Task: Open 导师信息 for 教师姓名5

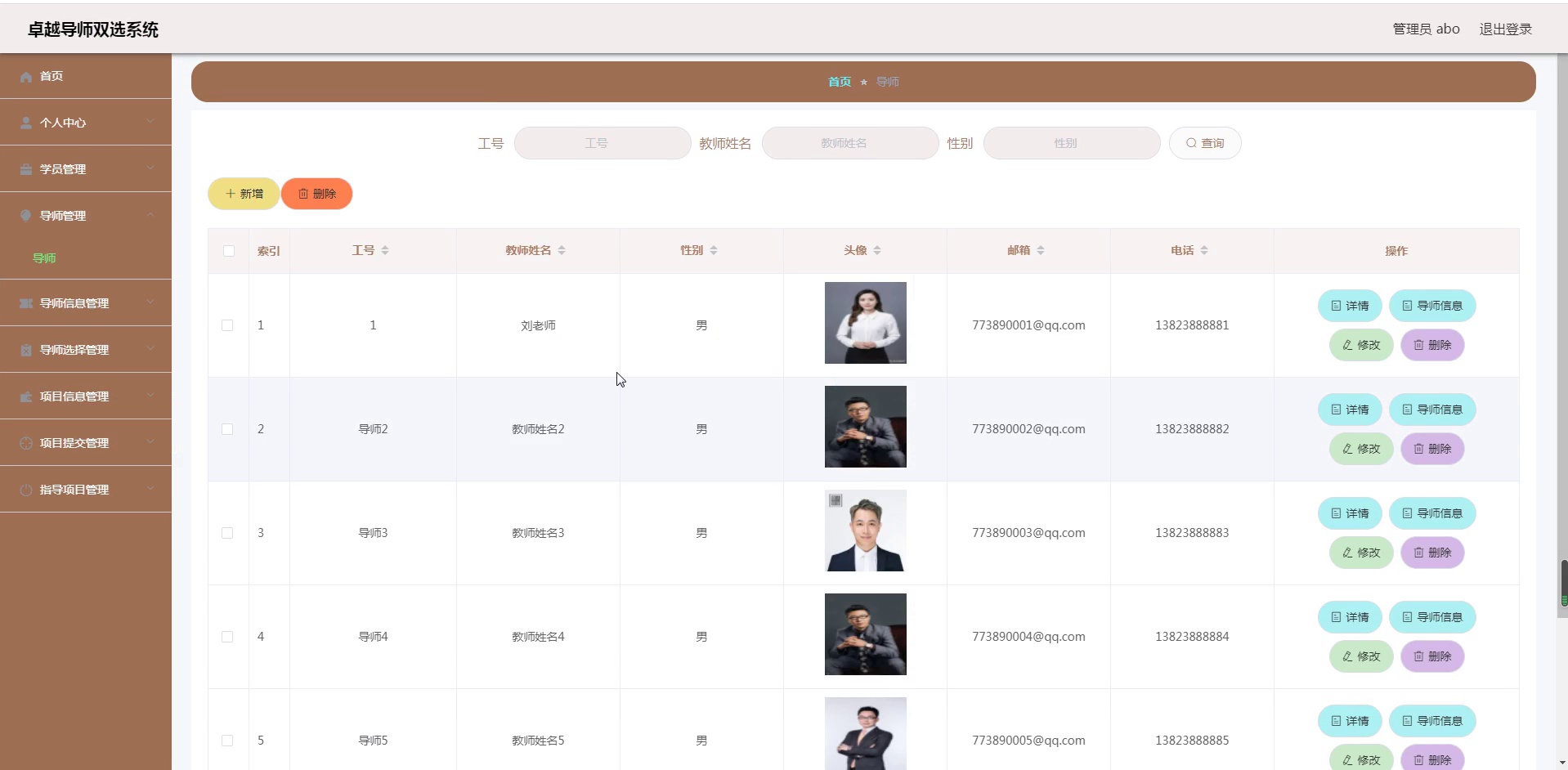Action: [x=1432, y=721]
